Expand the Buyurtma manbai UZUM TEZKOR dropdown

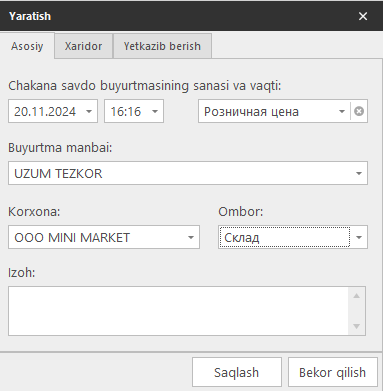(359, 173)
